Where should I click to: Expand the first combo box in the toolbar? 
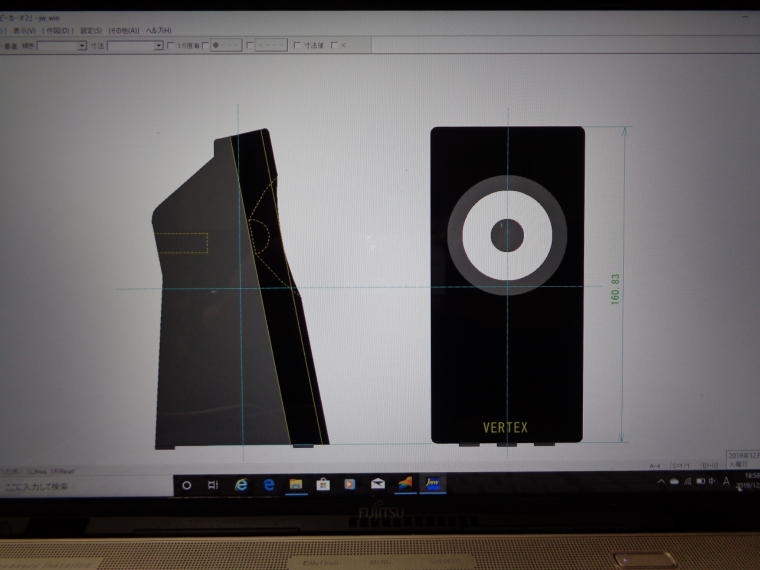click(x=81, y=45)
